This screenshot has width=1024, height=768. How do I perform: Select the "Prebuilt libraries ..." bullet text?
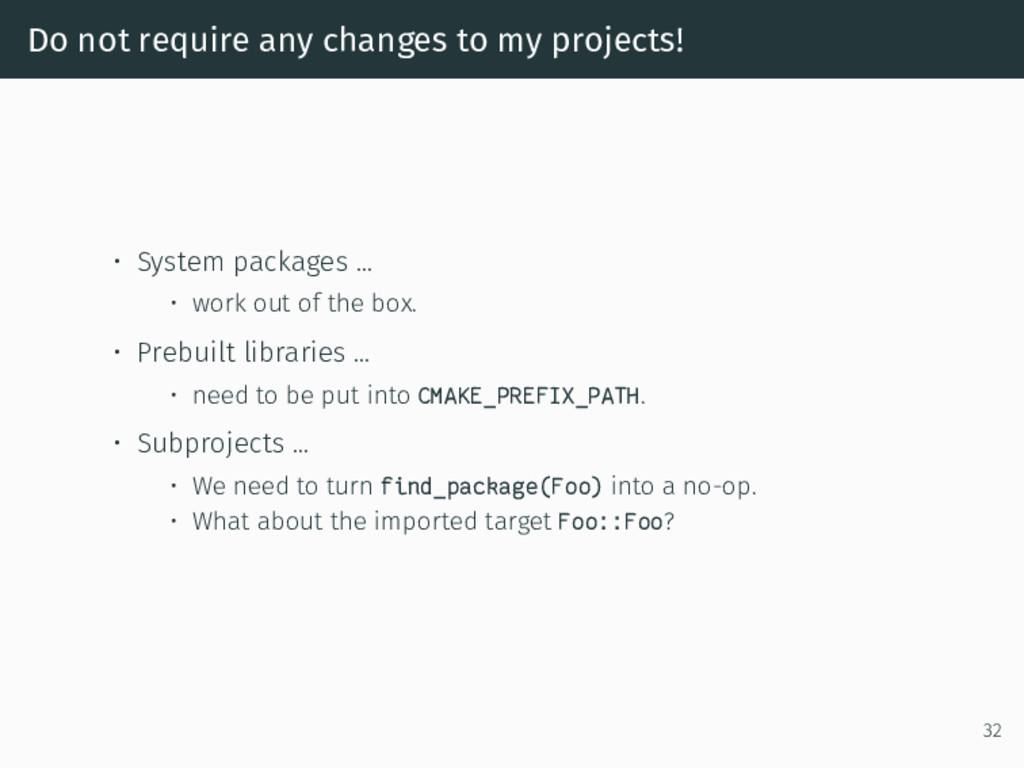point(253,353)
